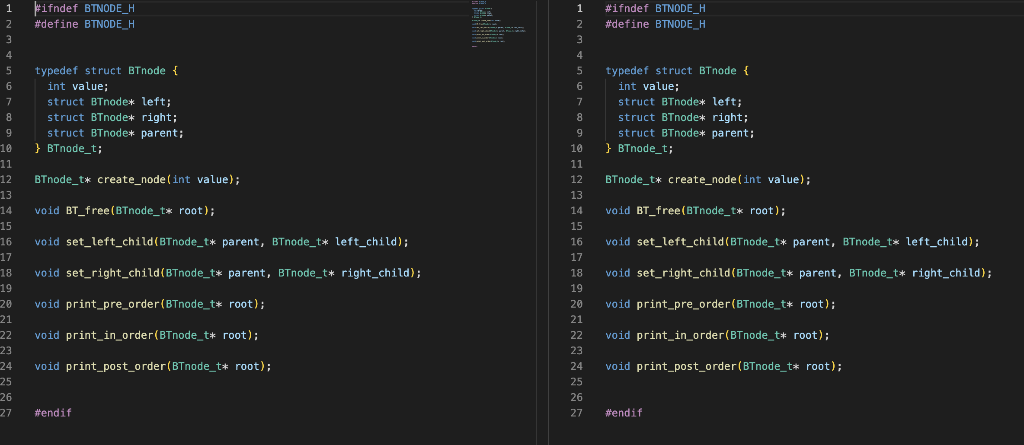Image resolution: width=1024 pixels, height=445 pixels.
Task: Select set_left_child in the right editor
Action: pos(680,242)
